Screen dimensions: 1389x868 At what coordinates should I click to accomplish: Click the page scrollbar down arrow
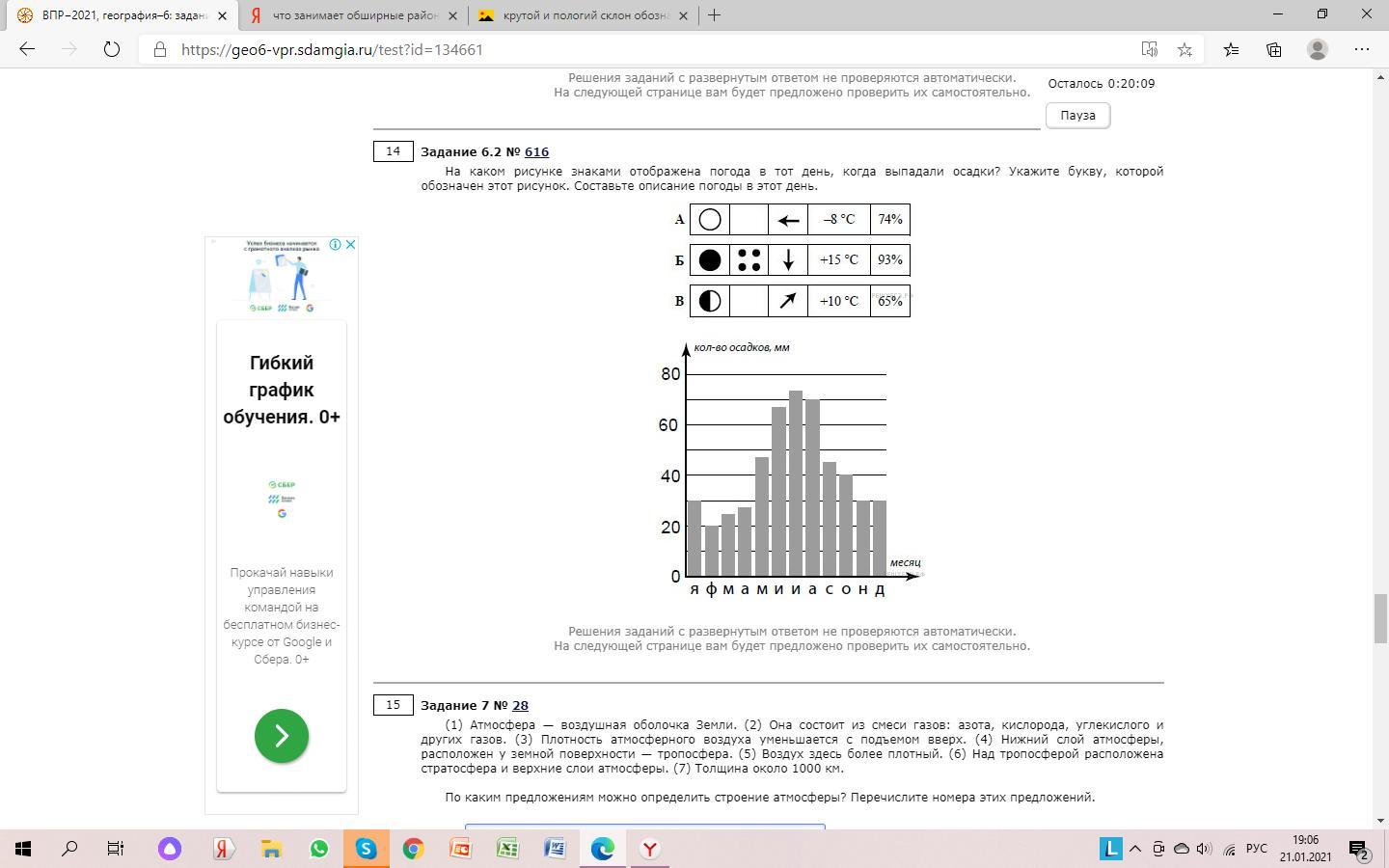(x=1381, y=821)
